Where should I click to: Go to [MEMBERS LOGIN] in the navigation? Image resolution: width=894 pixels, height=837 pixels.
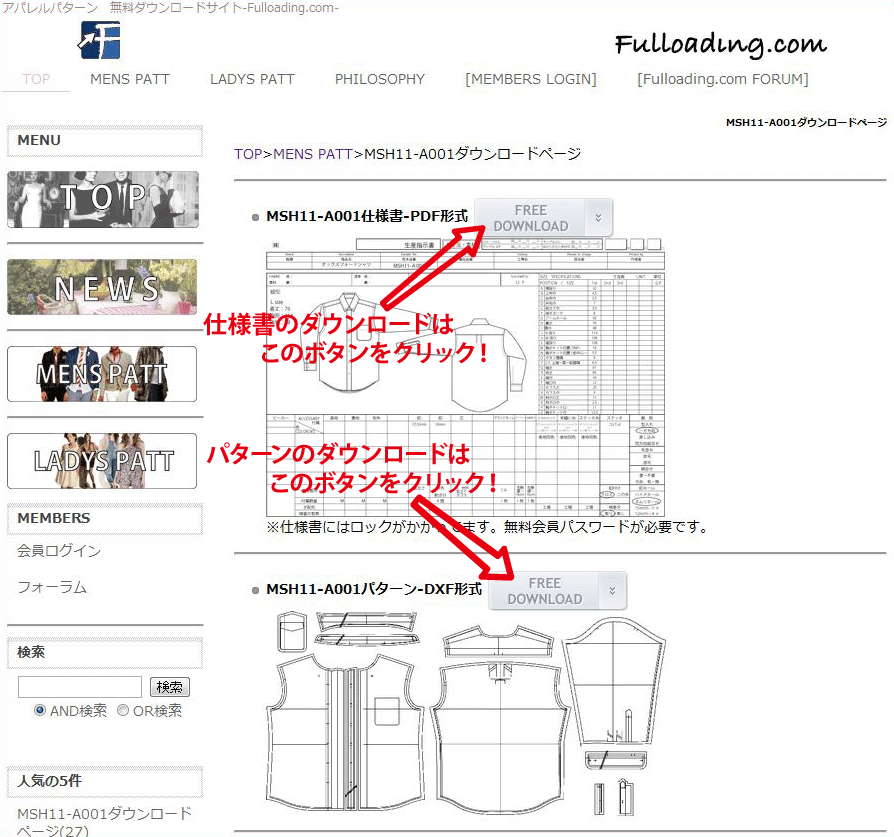[x=531, y=79]
